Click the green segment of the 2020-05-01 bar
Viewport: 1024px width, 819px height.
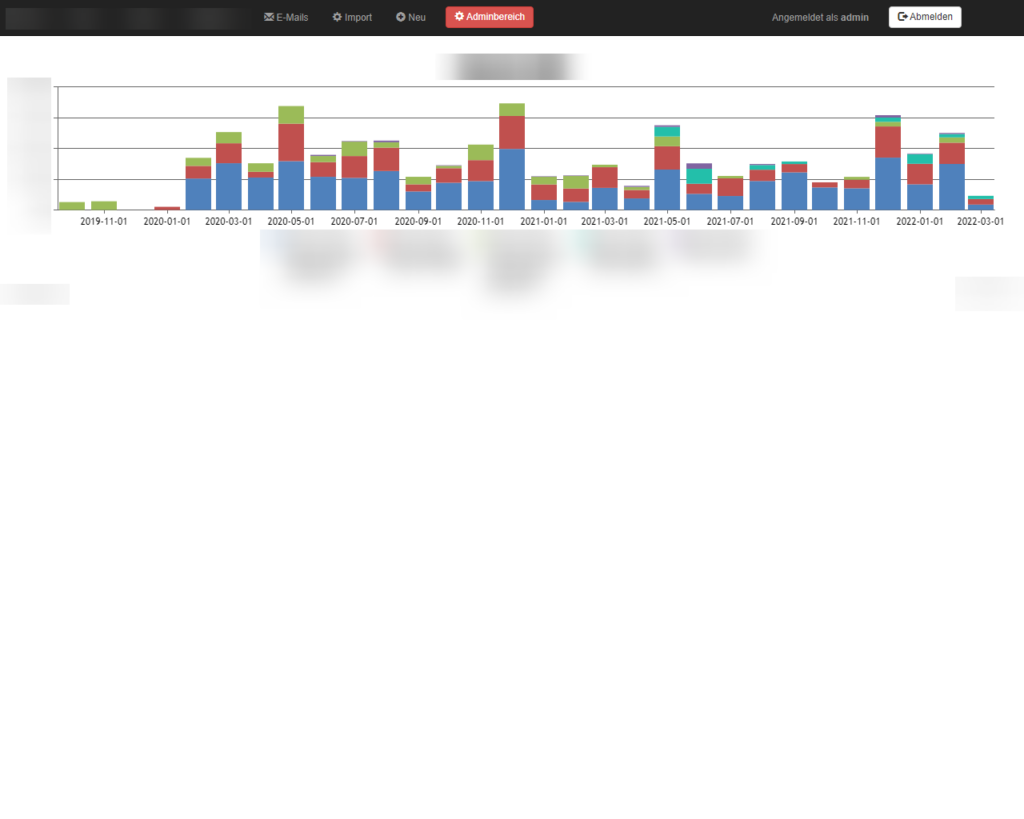pos(291,115)
